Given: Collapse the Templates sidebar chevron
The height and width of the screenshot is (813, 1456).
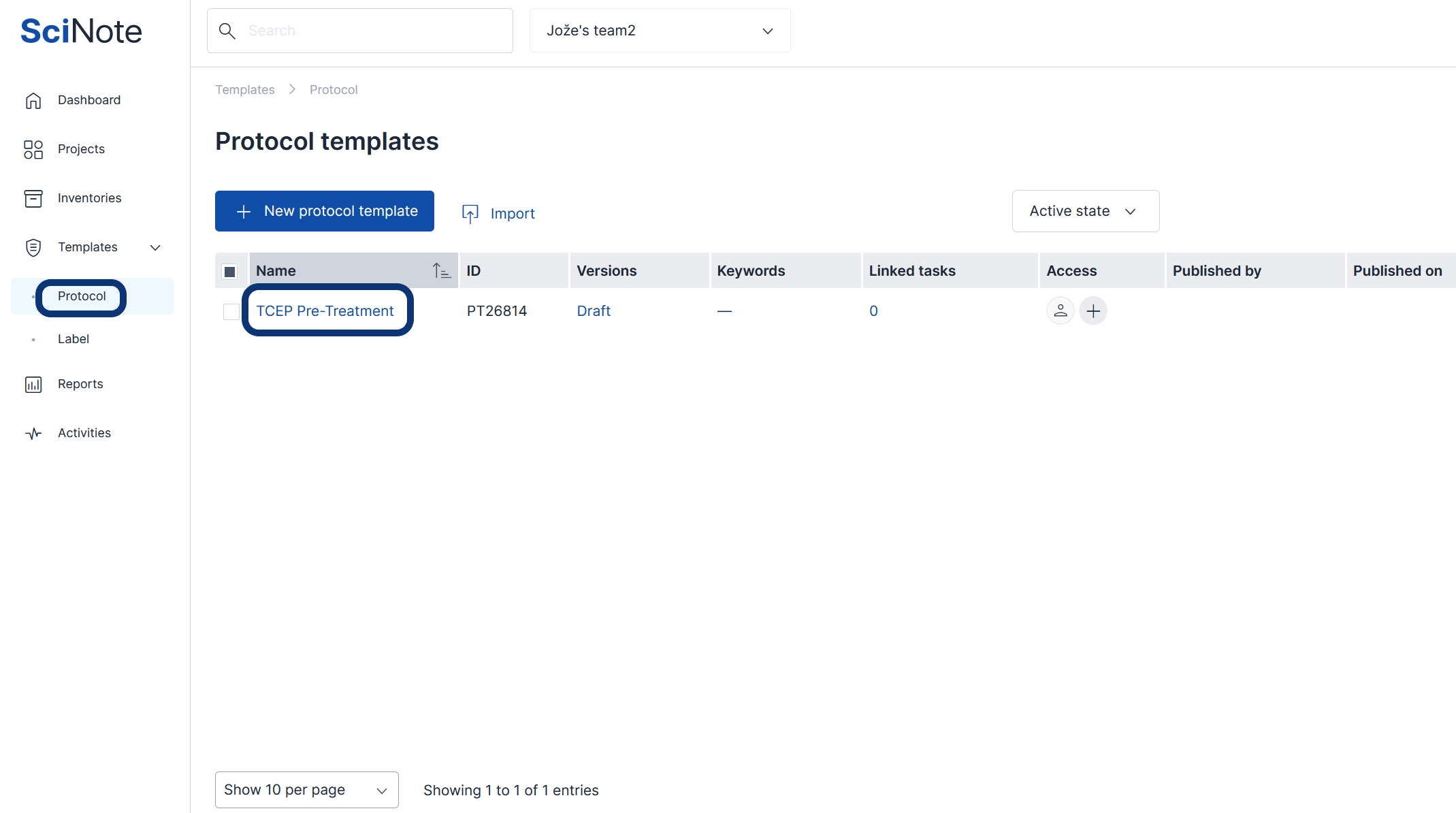Looking at the screenshot, I should 155,247.
